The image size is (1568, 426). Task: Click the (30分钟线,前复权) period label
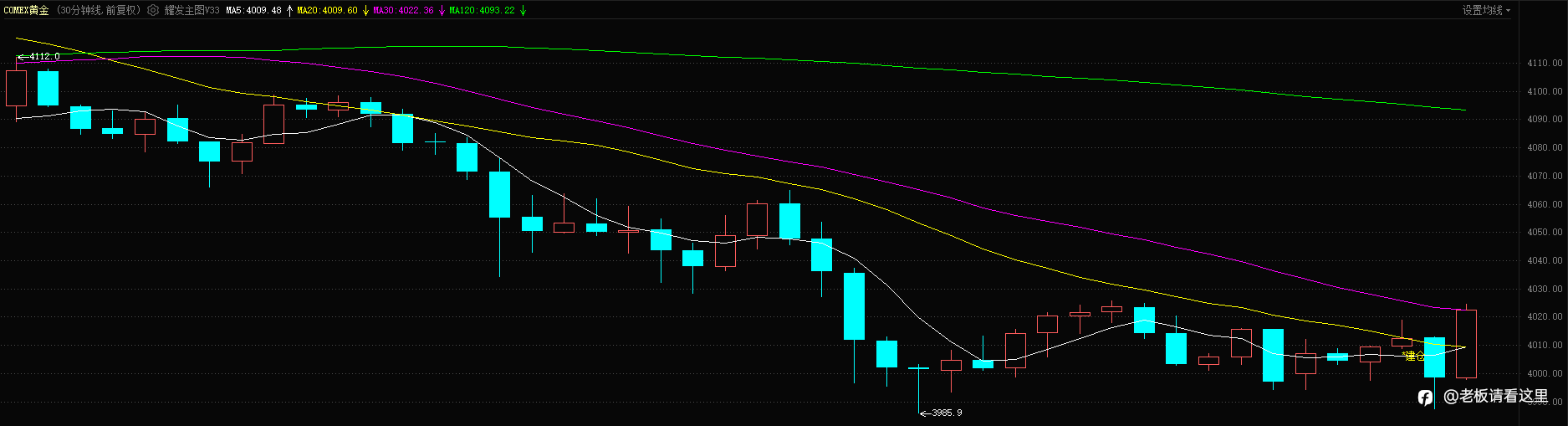(99, 10)
